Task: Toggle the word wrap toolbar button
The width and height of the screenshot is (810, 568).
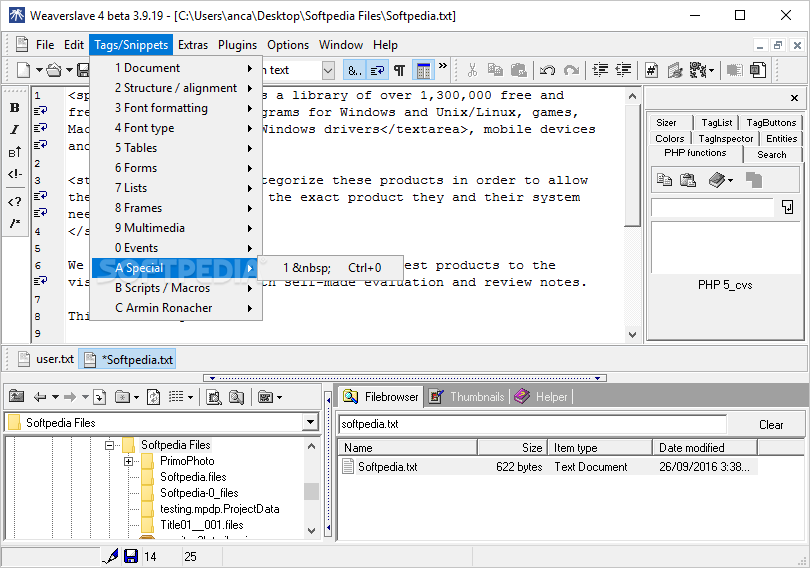Action: (x=377, y=70)
